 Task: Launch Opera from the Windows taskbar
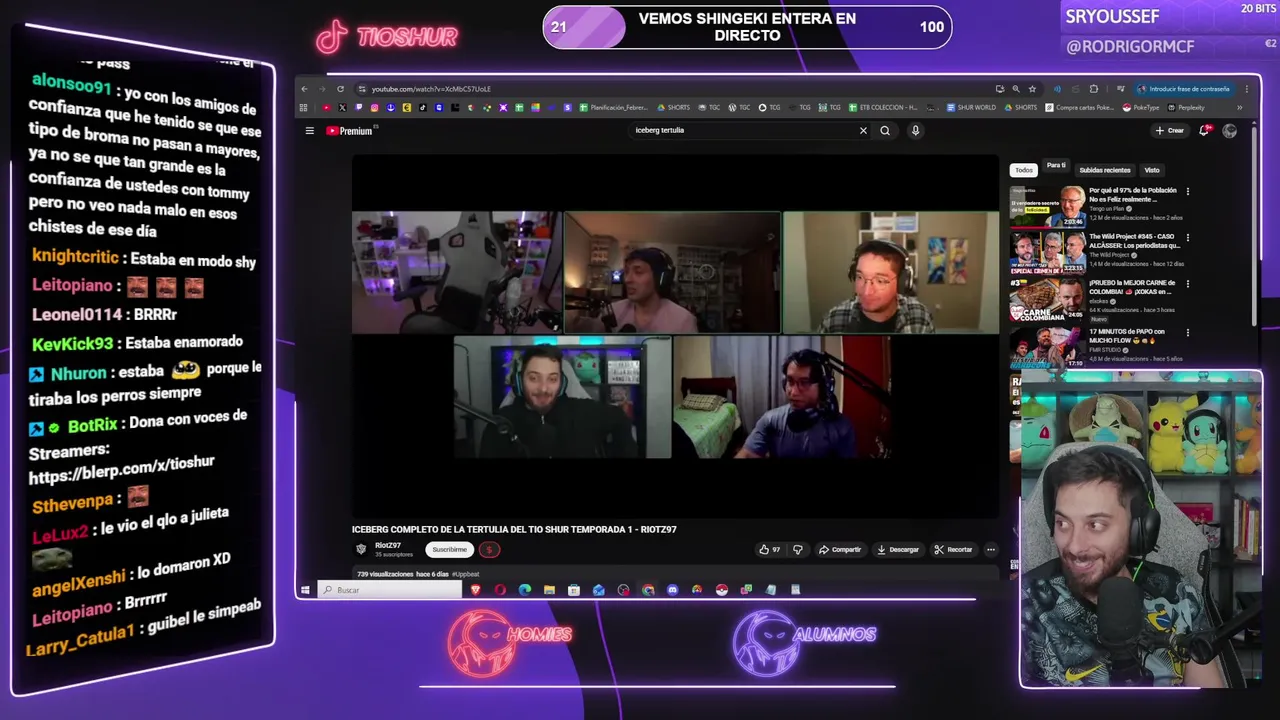pos(500,590)
